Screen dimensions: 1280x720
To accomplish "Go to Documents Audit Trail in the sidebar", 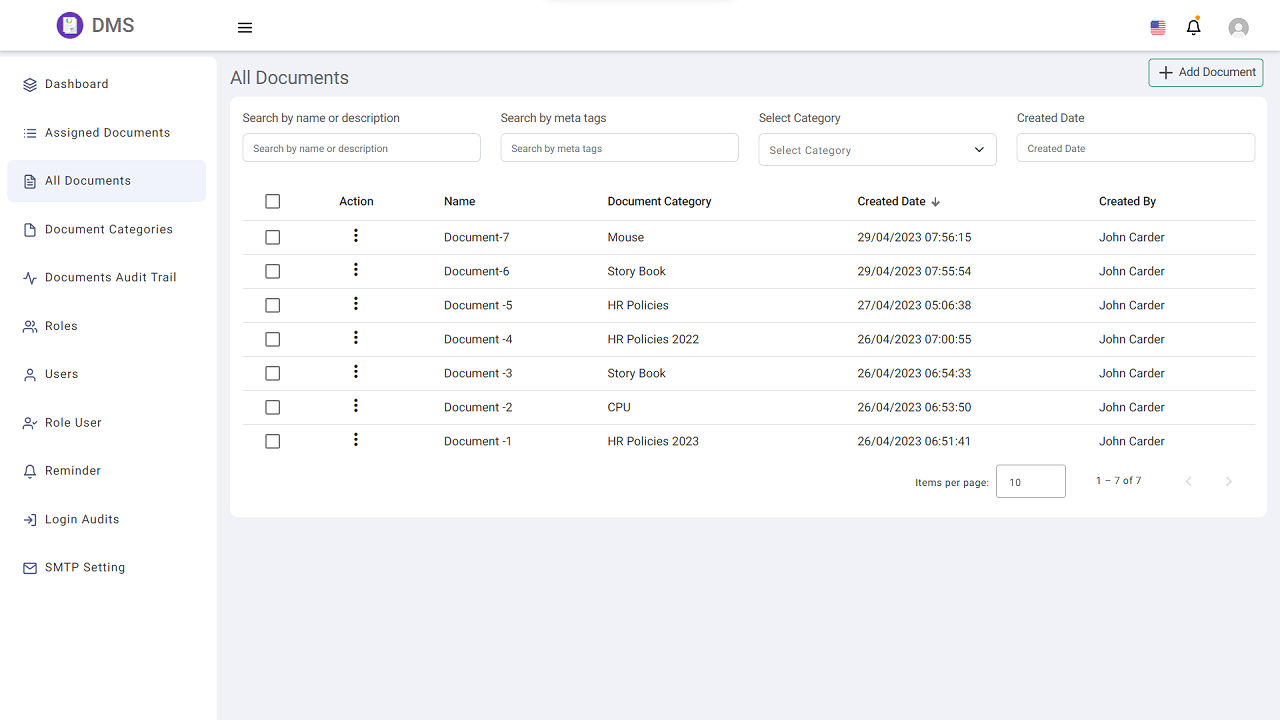I will click(110, 278).
